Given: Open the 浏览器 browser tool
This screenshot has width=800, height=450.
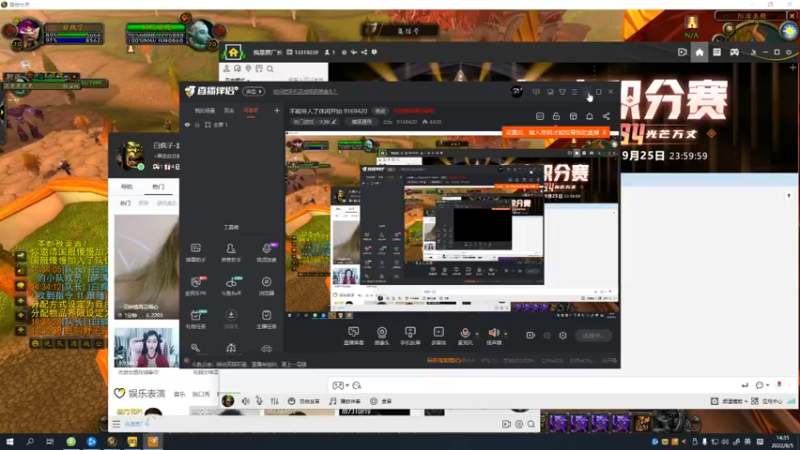Looking at the screenshot, I should click(266, 286).
